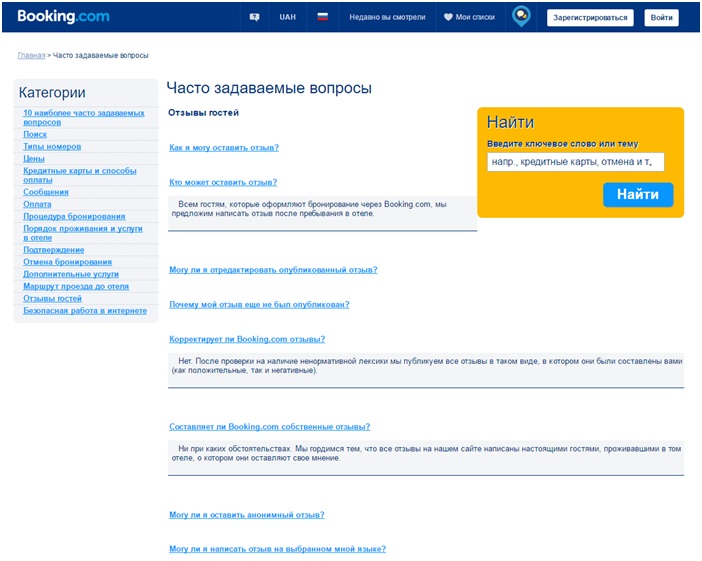Select Маршрут проезда до отеля category

coord(76,286)
